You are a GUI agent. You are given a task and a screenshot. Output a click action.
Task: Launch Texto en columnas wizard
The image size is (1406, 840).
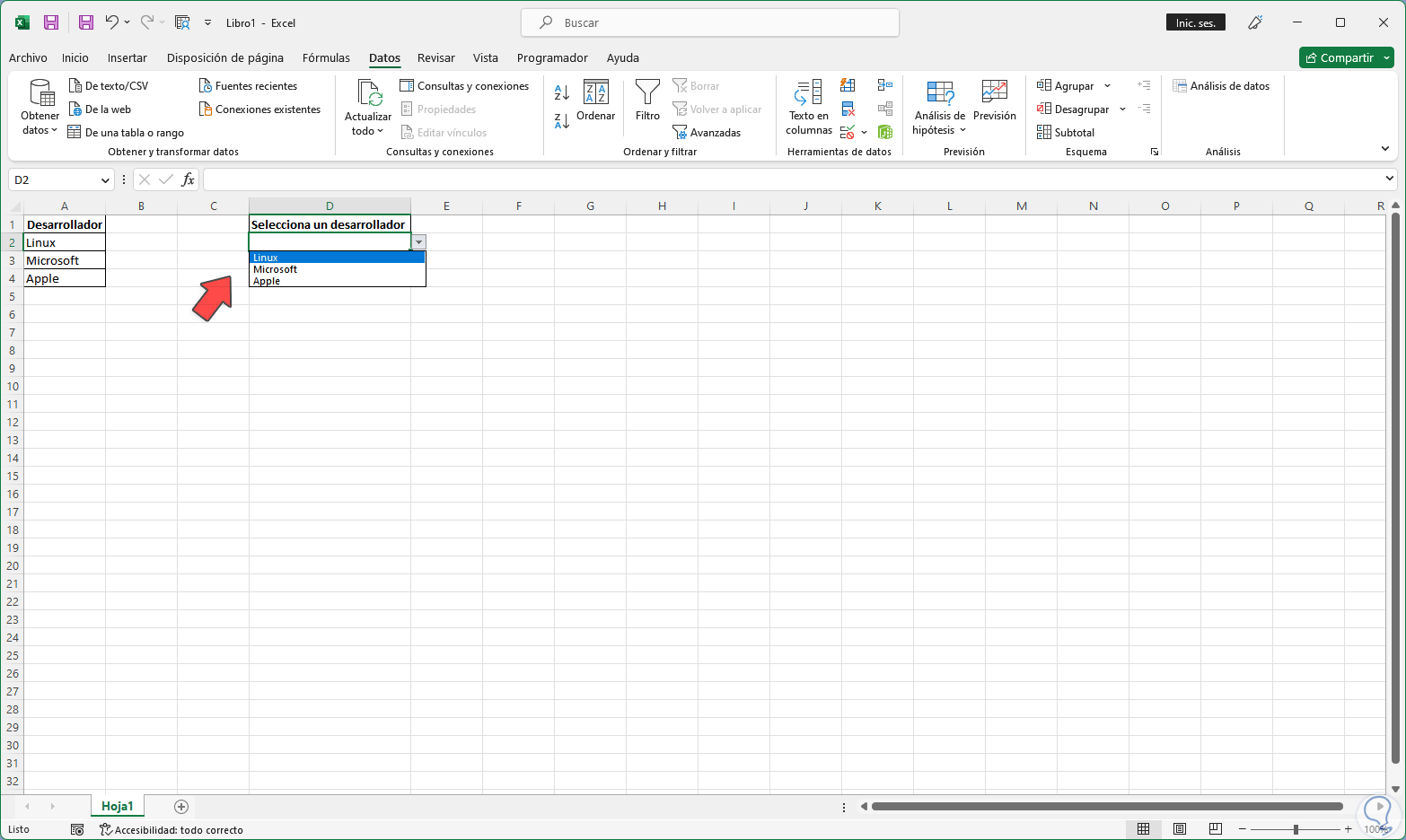[x=809, y=108]
